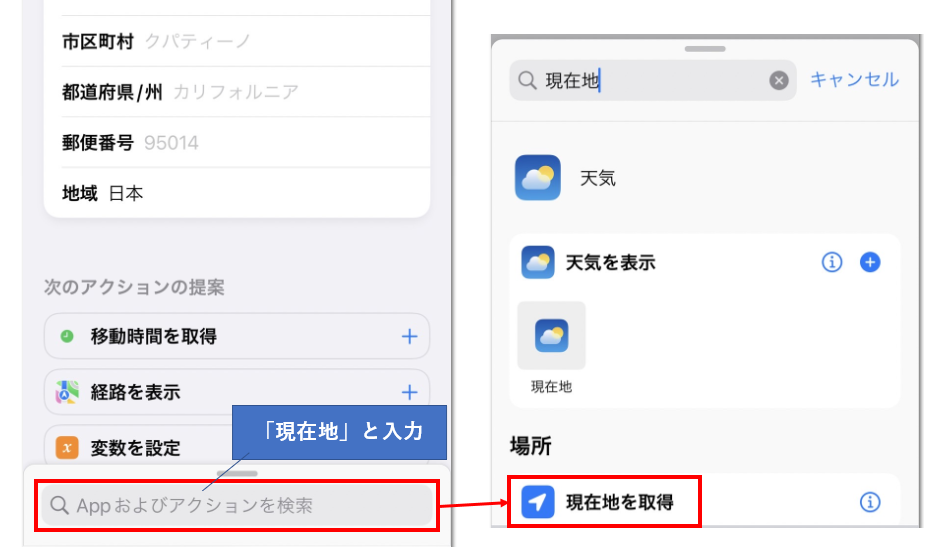Tap the orange variable icon on 変数を設定
The width and height of the screenshot is (937, 558).
(67, 447)
